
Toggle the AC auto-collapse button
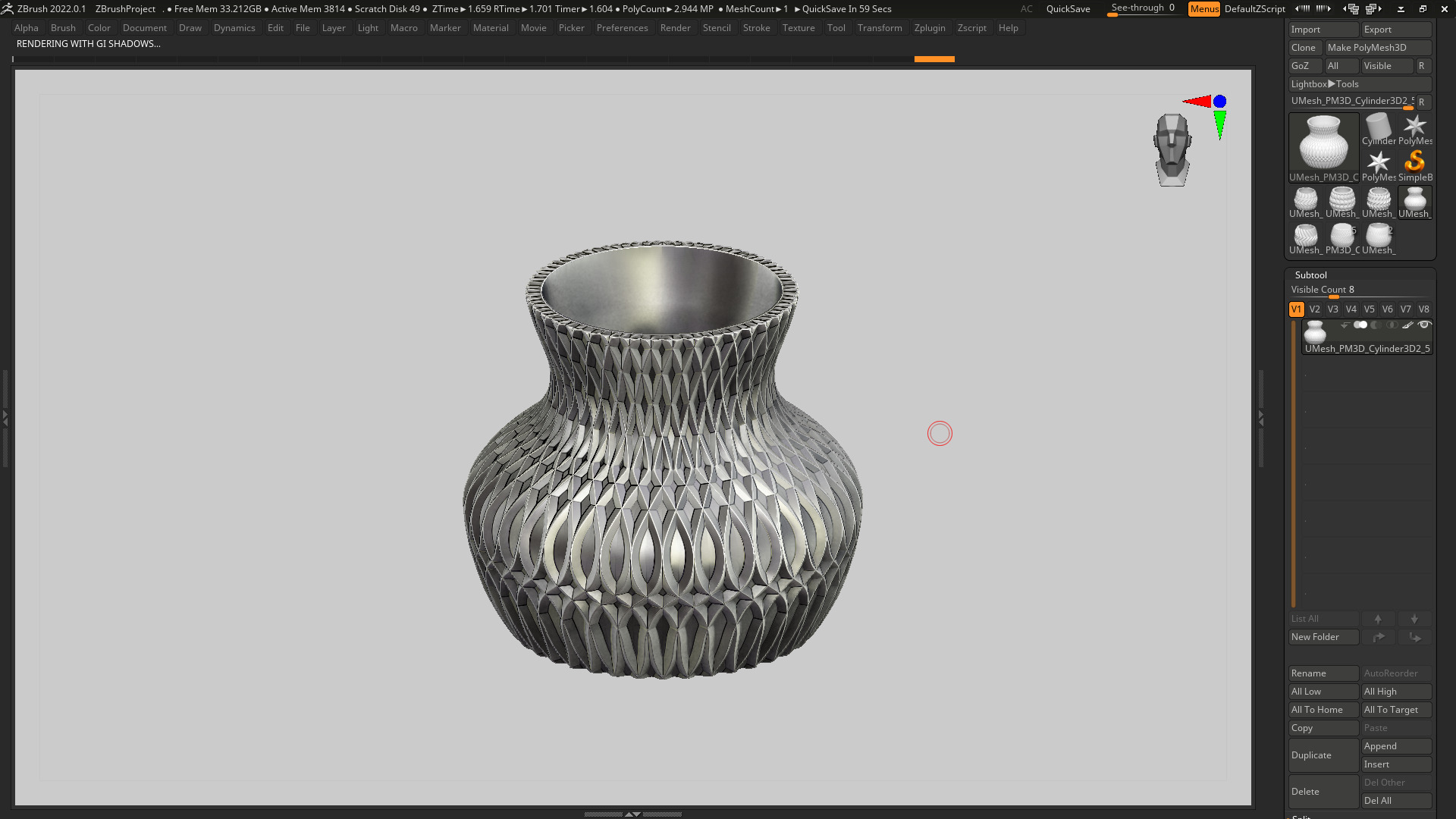(x=1026, y=9)
